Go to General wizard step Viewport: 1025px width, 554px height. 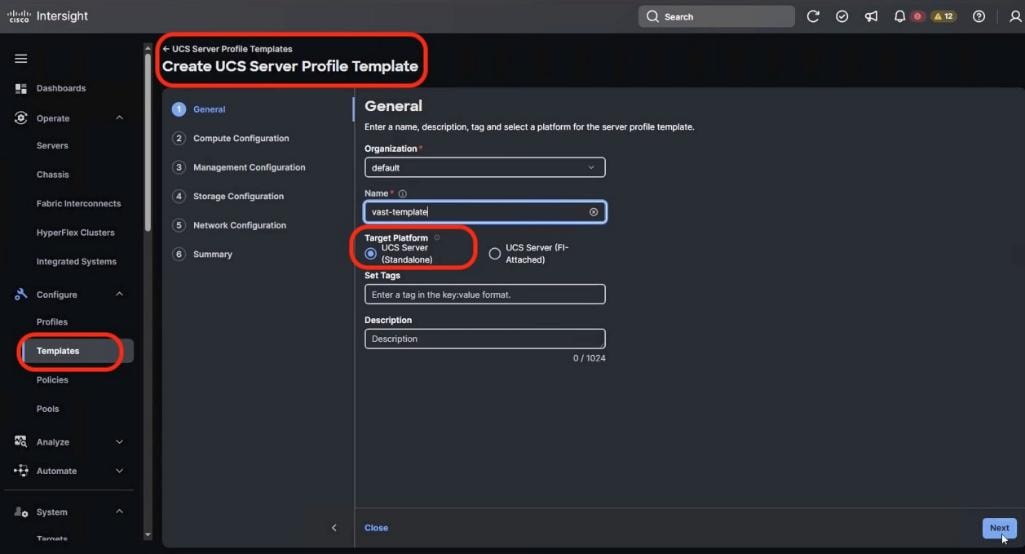pos(199,109)
